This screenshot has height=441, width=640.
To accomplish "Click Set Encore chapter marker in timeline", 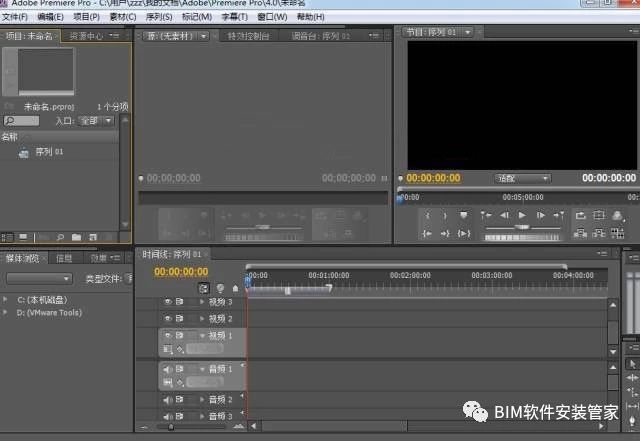I will (220, 288).
